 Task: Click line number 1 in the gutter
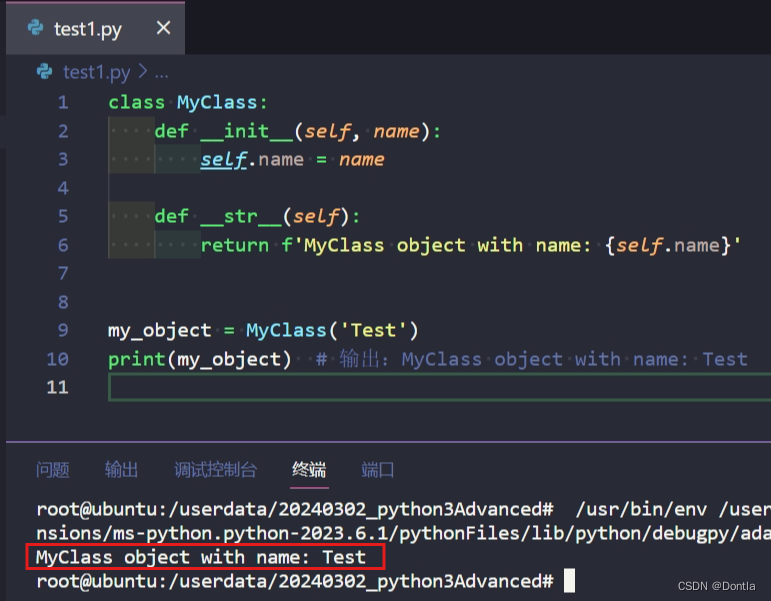point(63,102)
